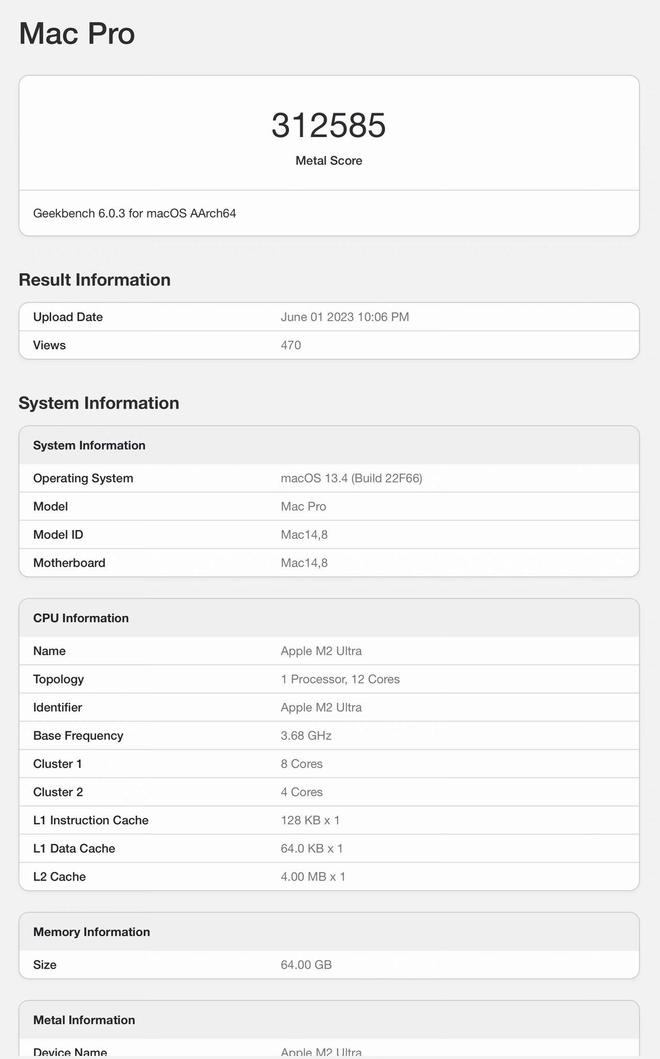Select the 4 Cores value
The image size is (660, 1059).
(301, 792)
